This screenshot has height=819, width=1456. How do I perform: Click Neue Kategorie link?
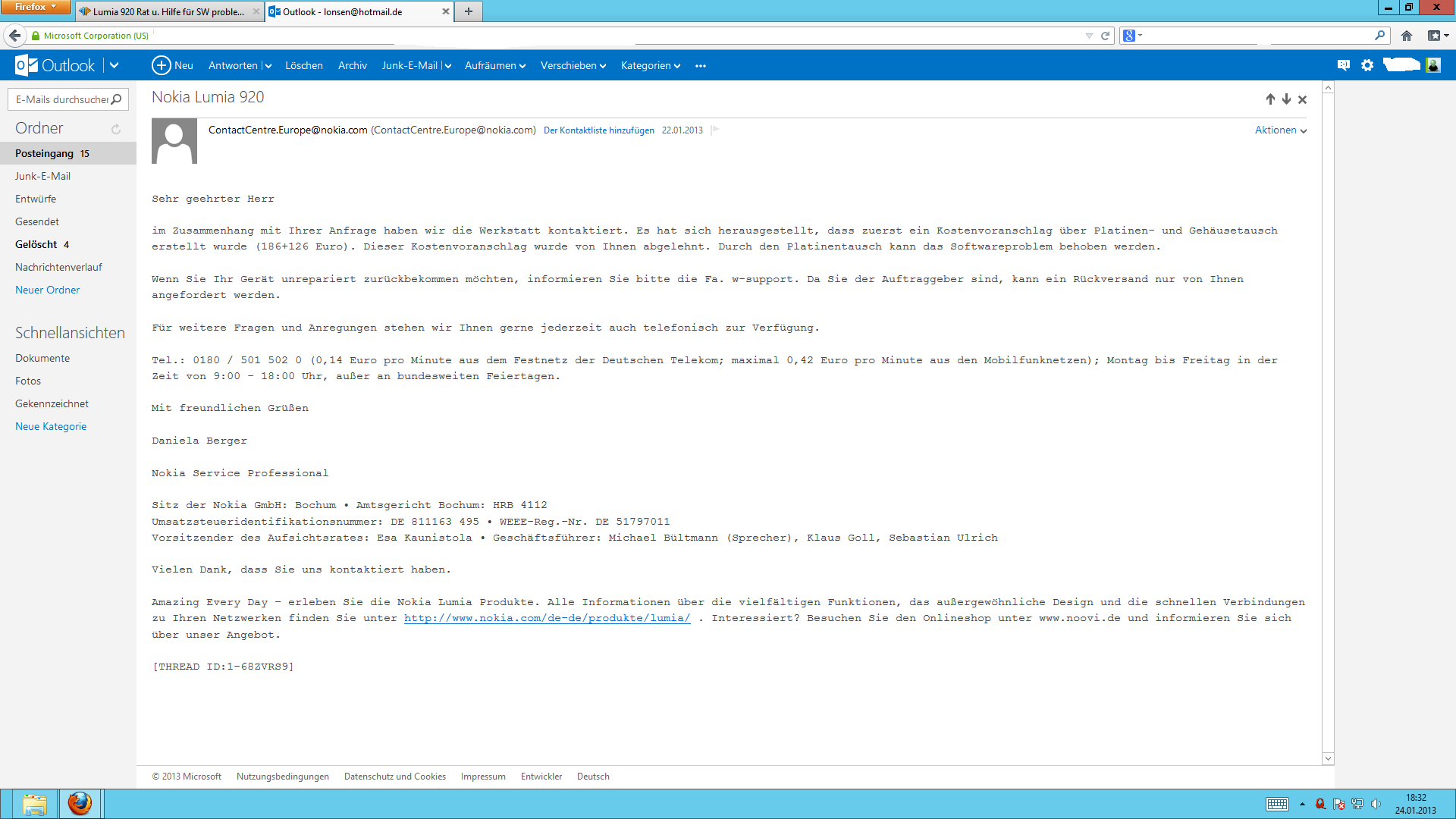pos(51,426)
